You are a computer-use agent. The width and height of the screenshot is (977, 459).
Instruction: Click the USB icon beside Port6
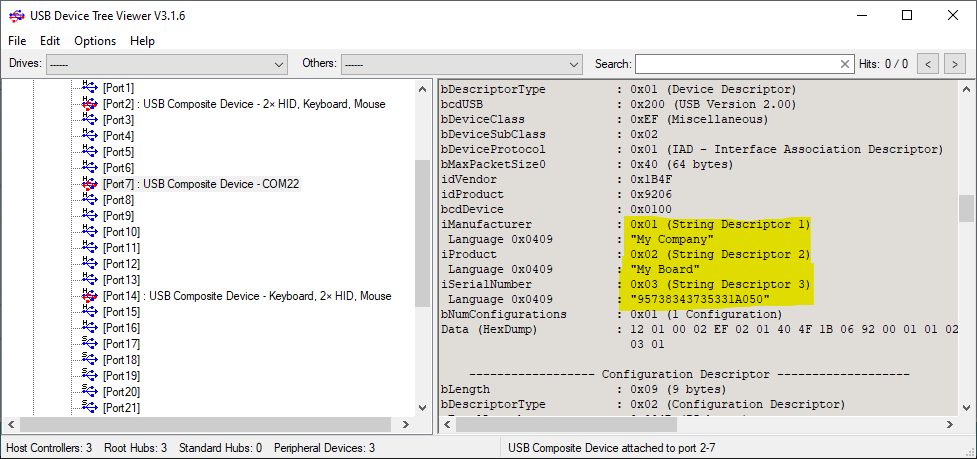[90, 167]
